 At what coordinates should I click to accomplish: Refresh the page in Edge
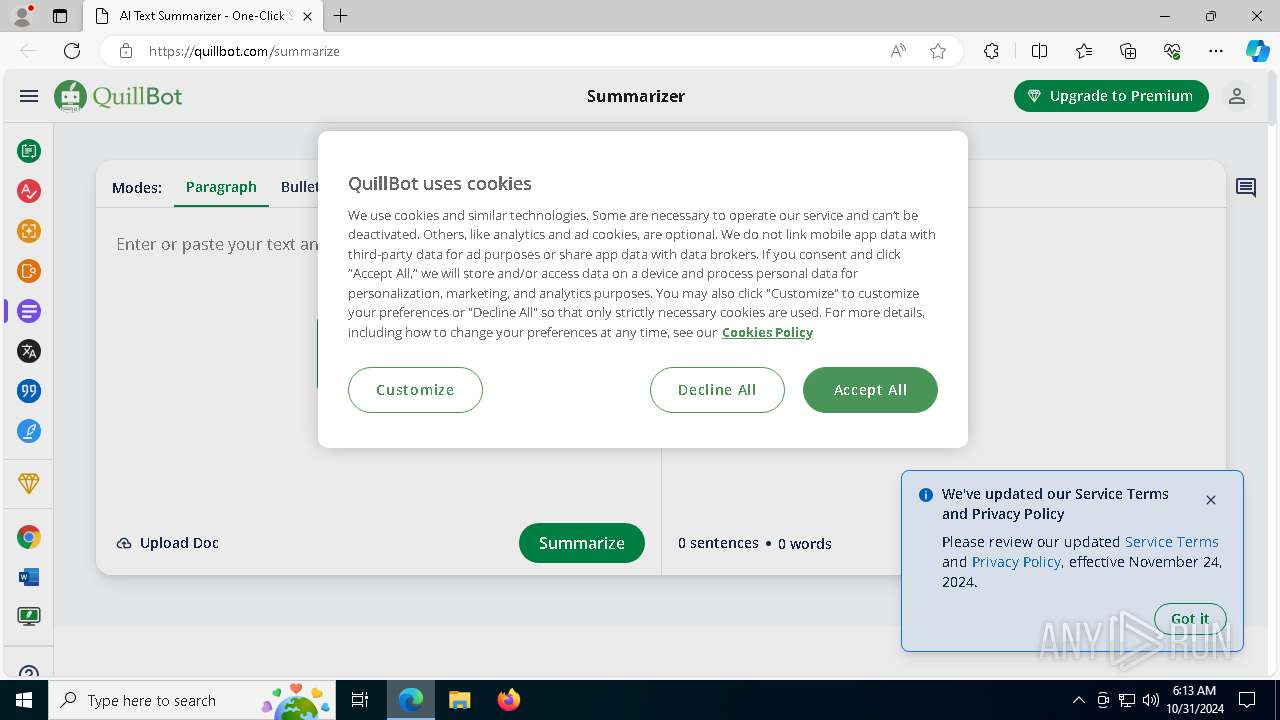pos(72,51)
